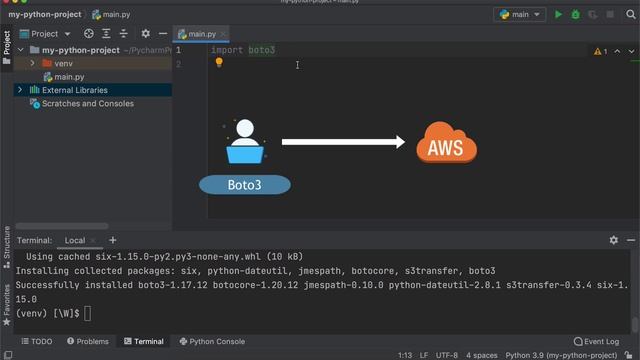This screenshot has height=360, width=640.
Task: Go to next highlighted problem arrow
Action: tap(631, 51)
